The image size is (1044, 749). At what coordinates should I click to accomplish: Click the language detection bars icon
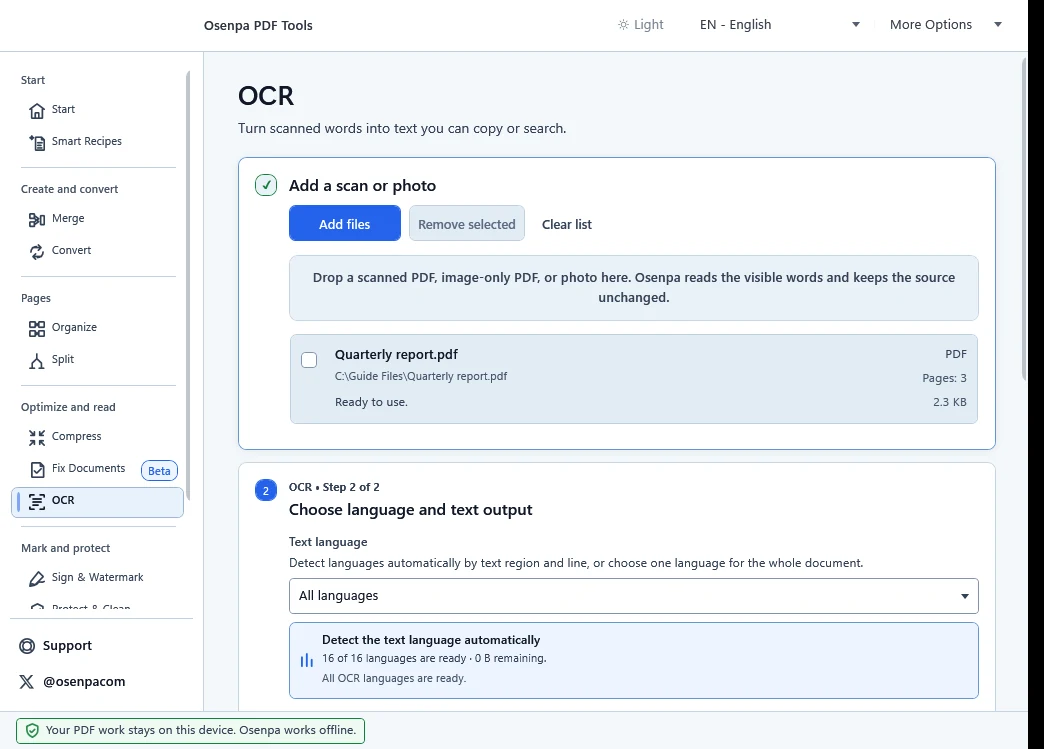(306, 660)
